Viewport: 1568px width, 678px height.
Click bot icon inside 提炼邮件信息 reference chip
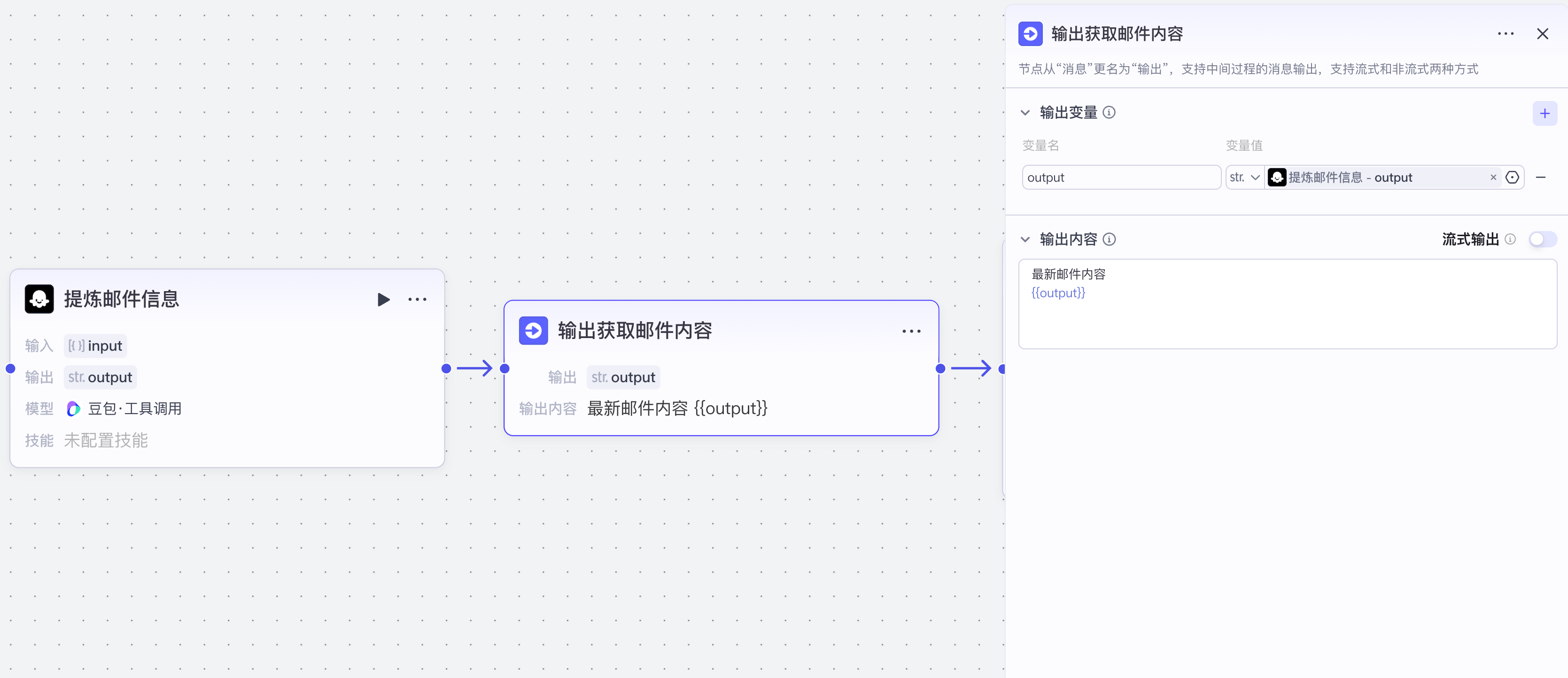coord(1276,177)
